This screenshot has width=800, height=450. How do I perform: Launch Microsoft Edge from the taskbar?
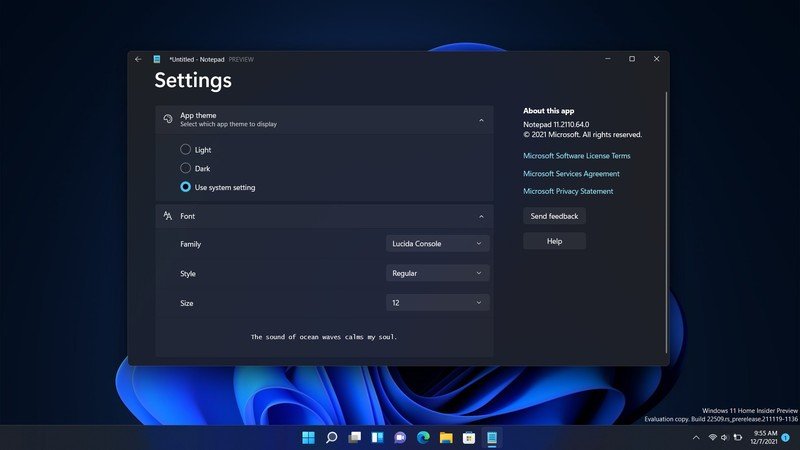point(423,437)
